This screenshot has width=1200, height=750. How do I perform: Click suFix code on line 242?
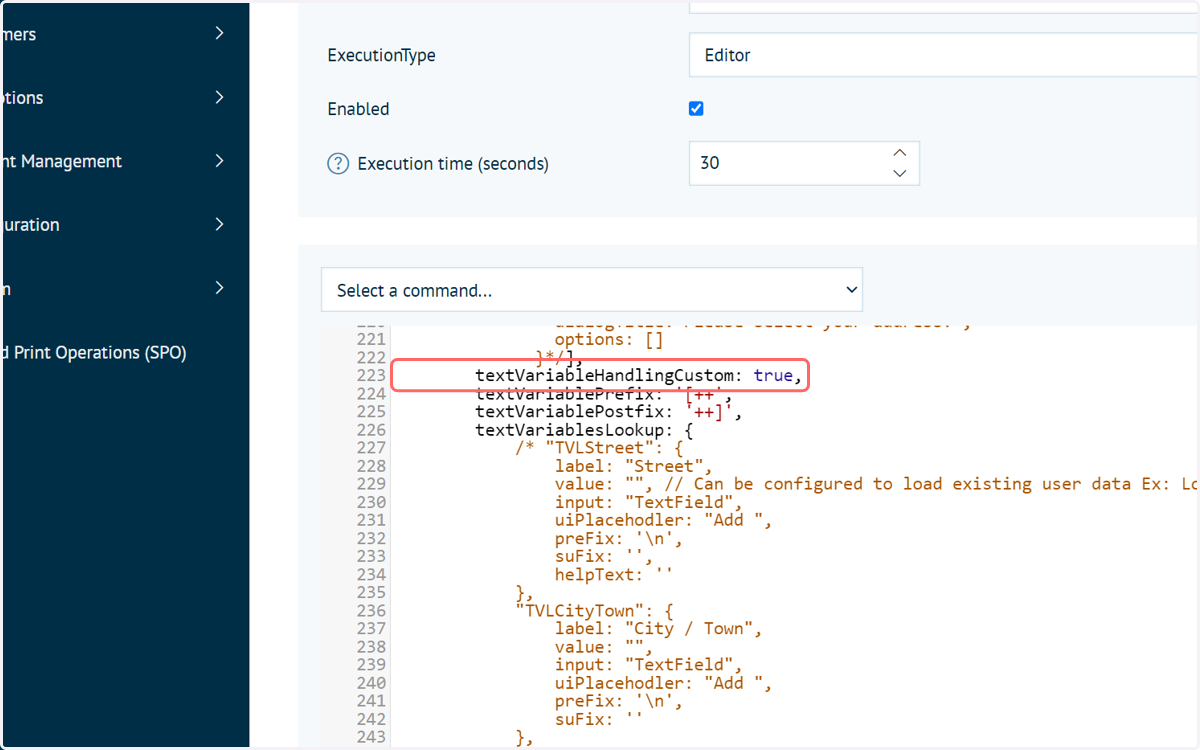pos(599,719)
